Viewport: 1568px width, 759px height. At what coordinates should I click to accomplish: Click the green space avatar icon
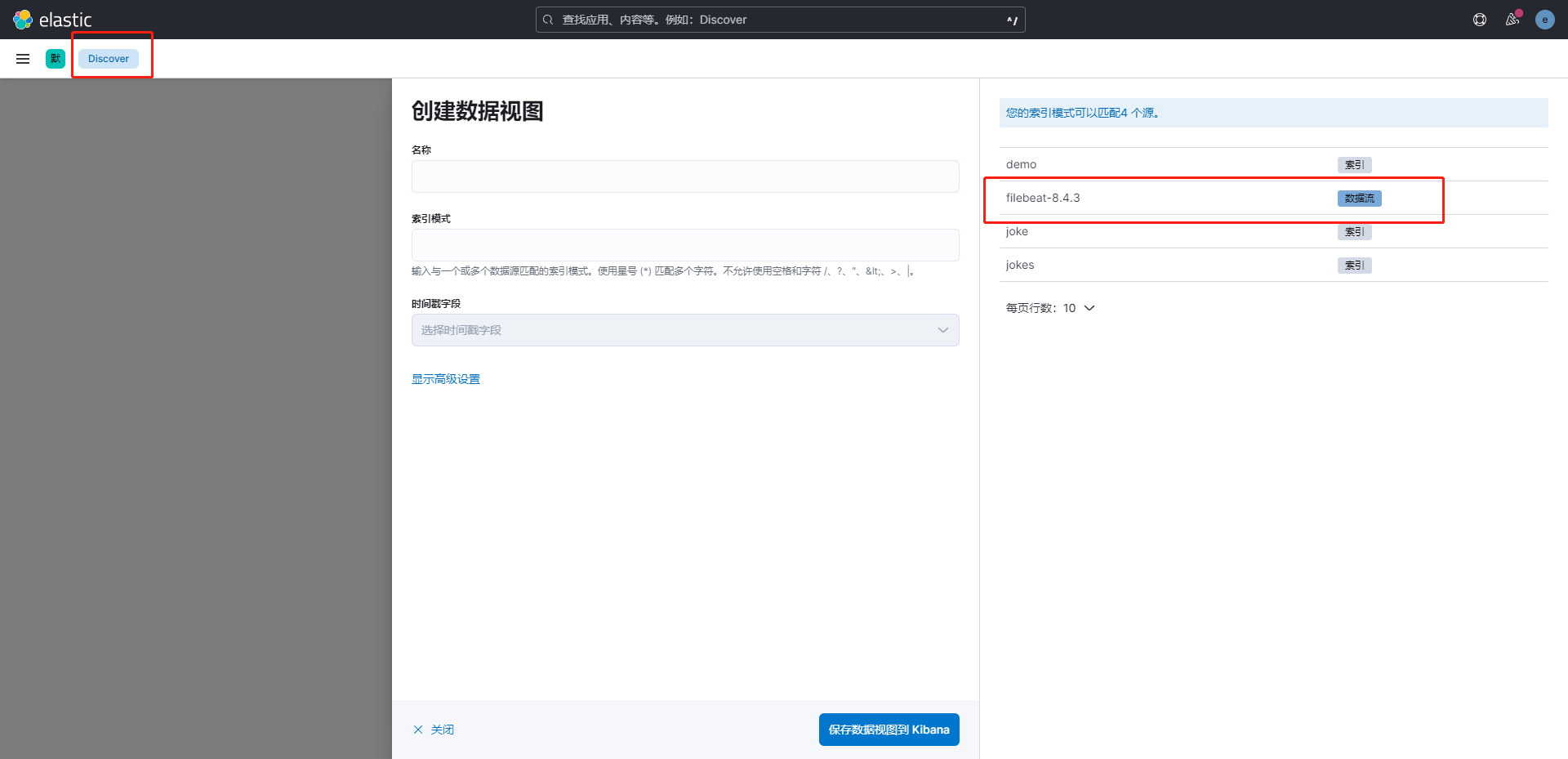(x=56, y=59)
